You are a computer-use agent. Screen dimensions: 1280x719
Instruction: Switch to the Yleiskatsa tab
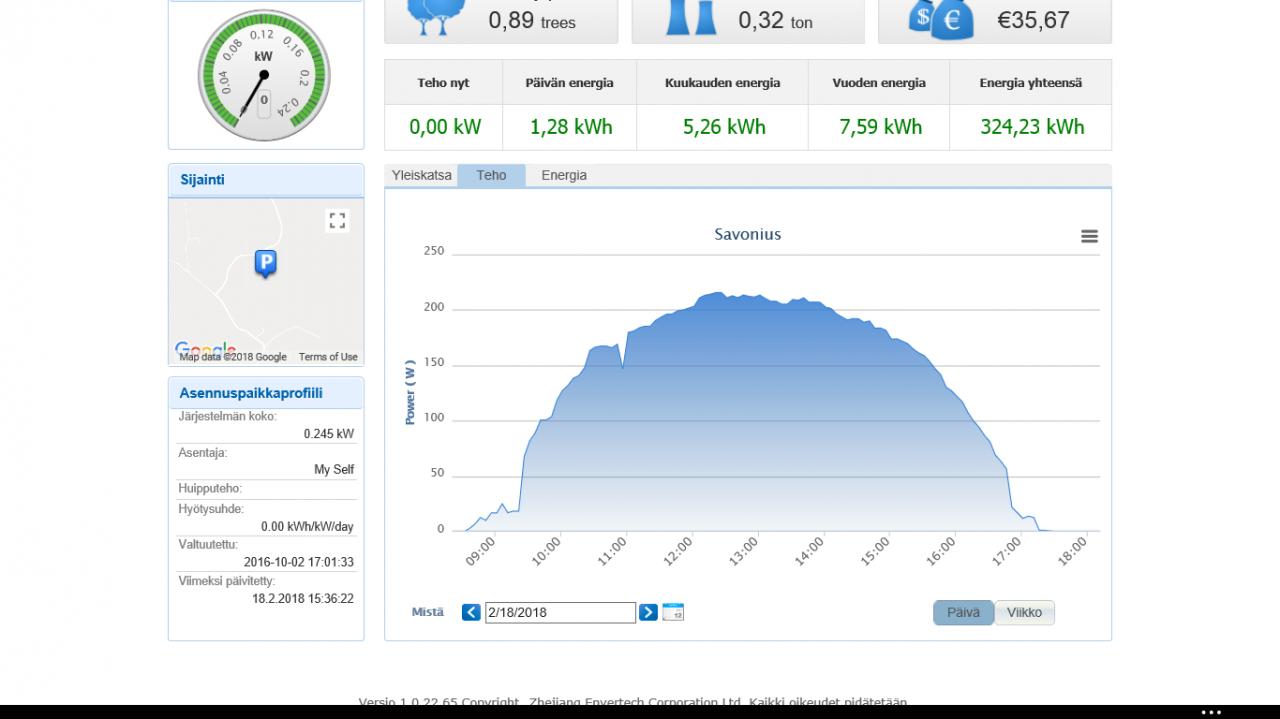421,175
